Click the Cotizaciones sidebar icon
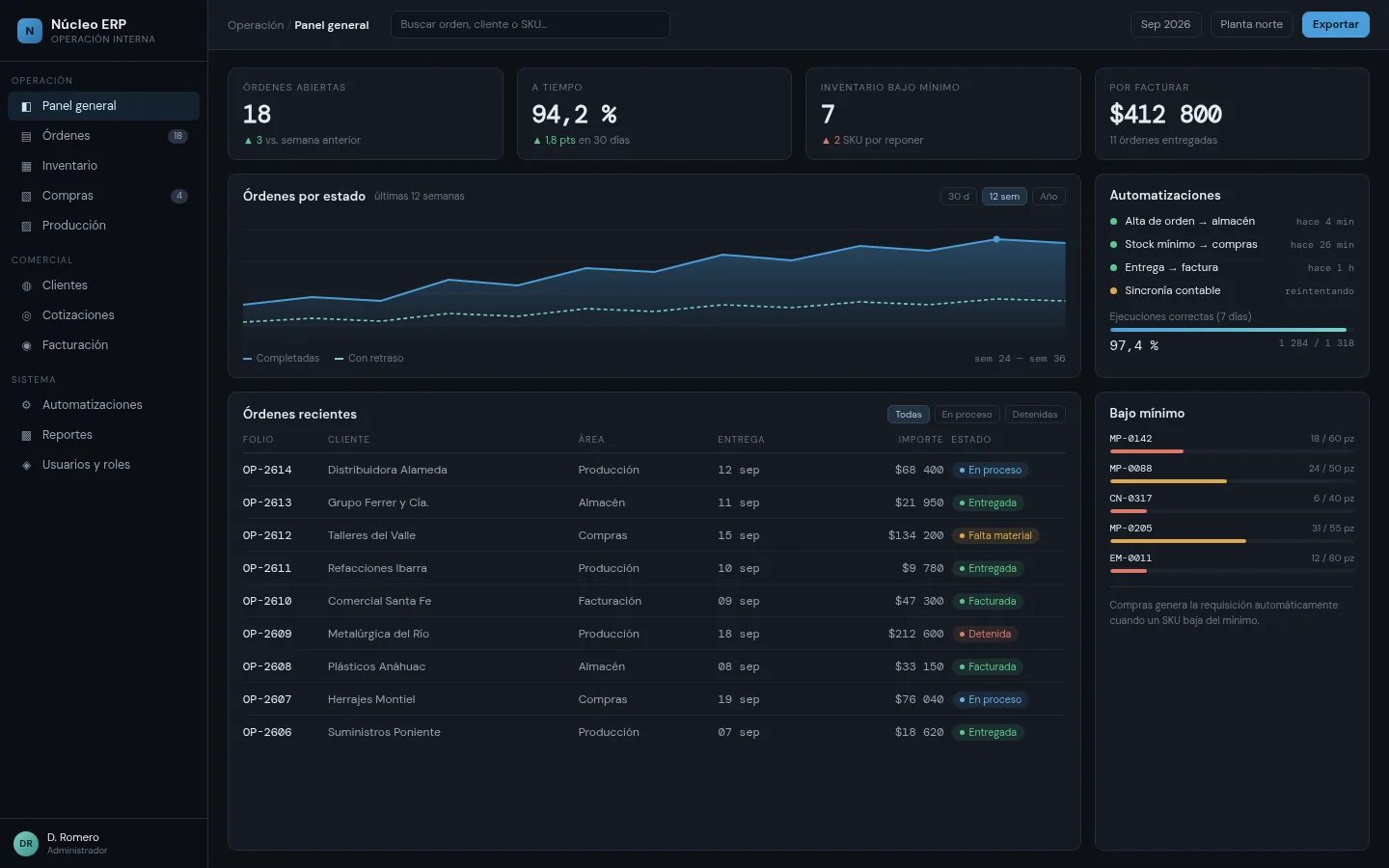Screen dimensions: 1389x868 point(26,315)
